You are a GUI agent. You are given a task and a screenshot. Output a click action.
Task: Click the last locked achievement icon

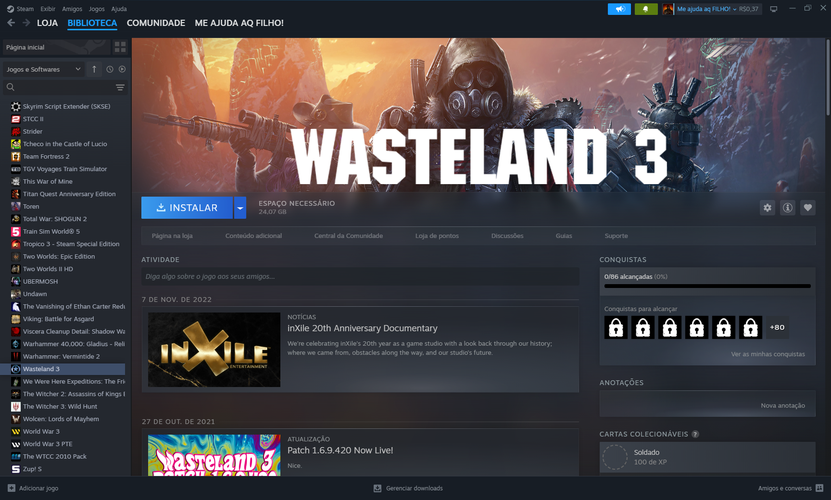(x=750, y=328)
